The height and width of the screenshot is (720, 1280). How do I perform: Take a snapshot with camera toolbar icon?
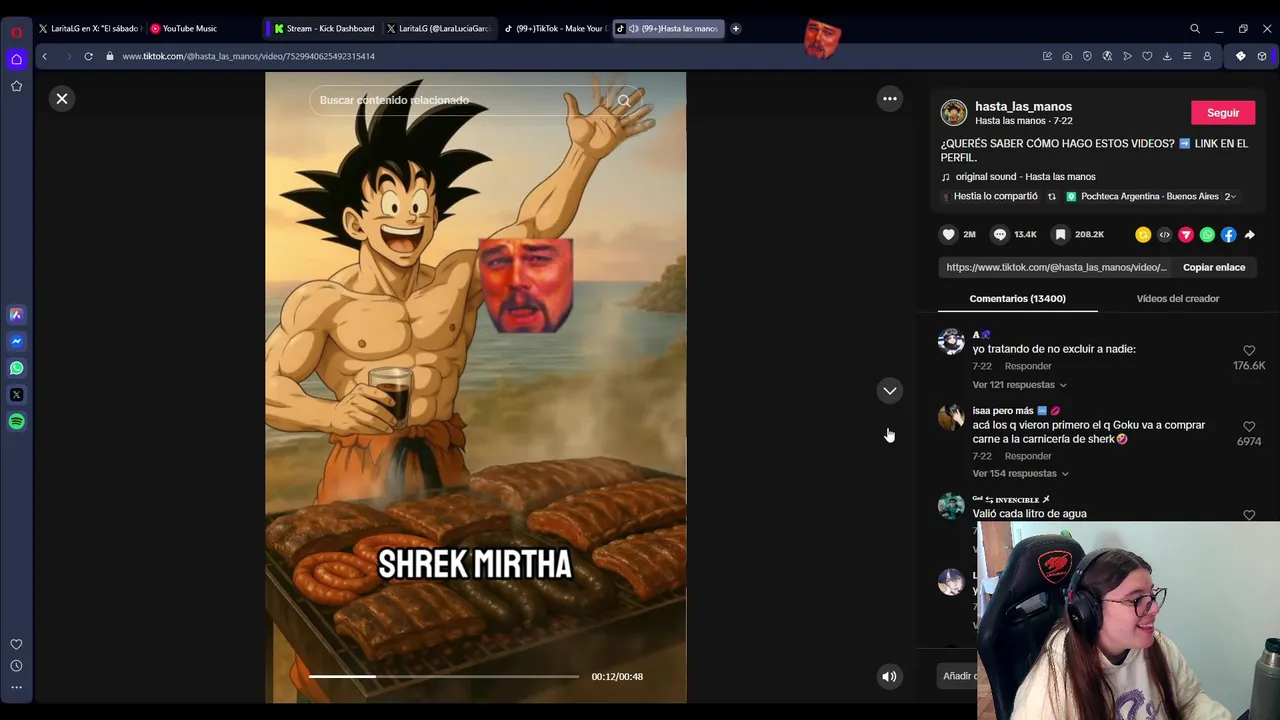point(1067,56)
